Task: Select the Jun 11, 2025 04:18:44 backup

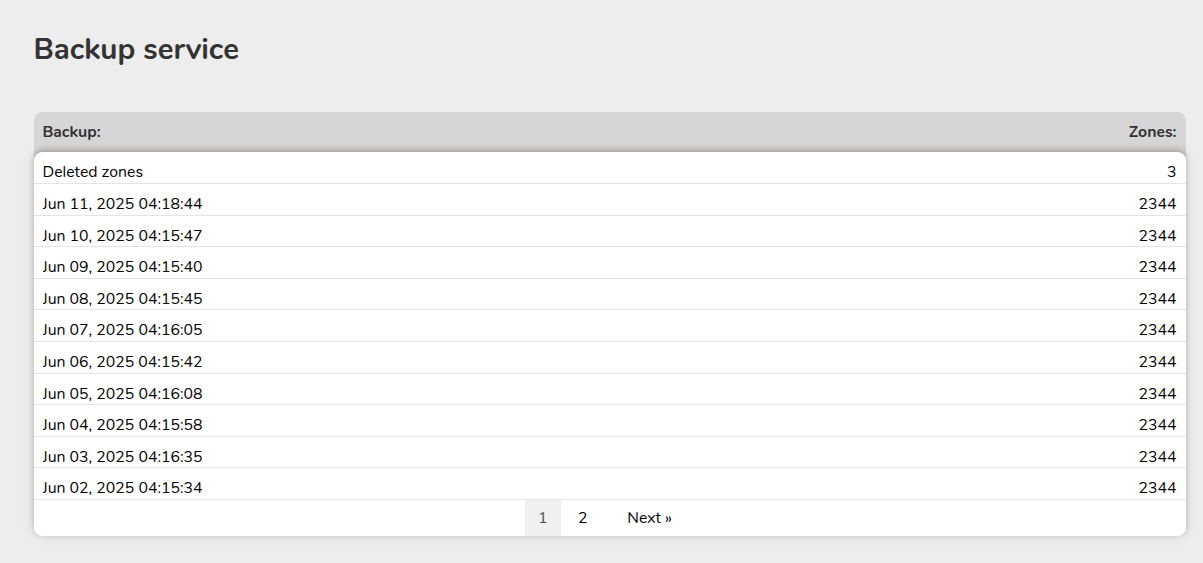Action: [122, 204]
